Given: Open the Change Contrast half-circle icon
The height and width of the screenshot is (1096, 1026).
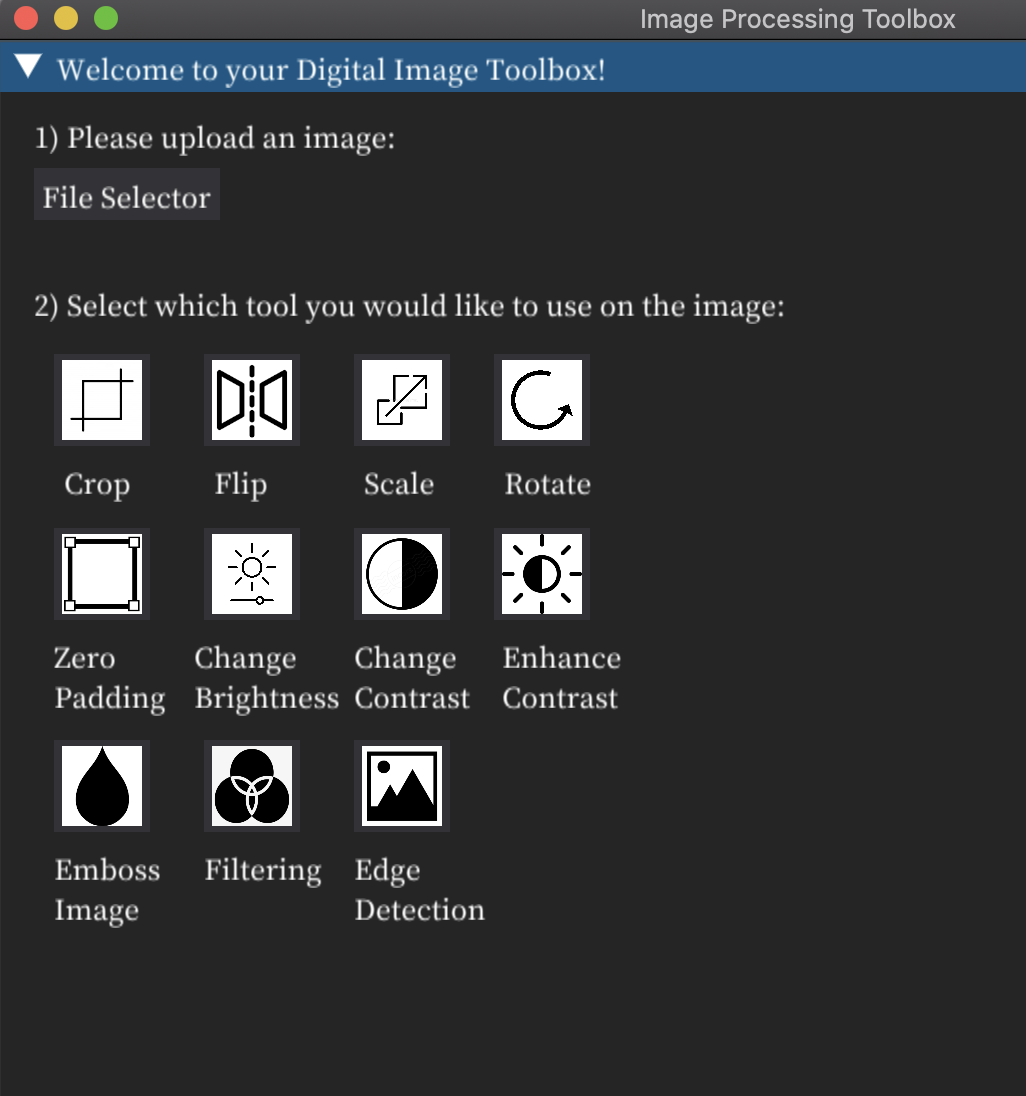Looking at the screenshot, I should 401,573.
